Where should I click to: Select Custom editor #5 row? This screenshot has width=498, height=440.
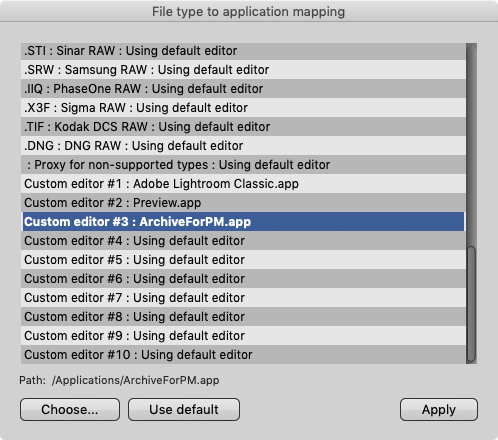(243, 260)
